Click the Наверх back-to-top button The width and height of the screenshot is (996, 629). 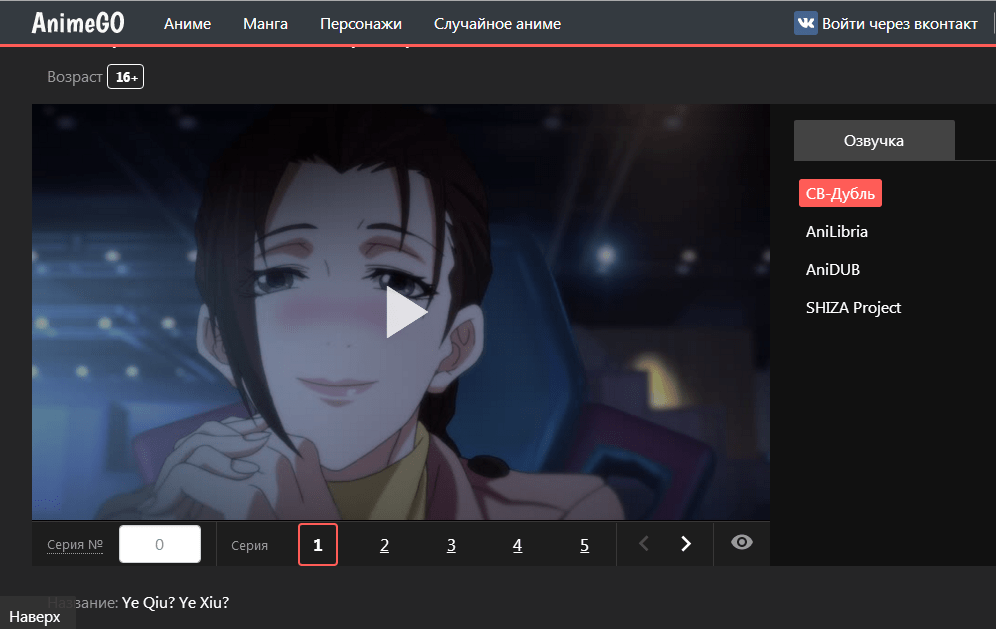click(x=35, y=617)
